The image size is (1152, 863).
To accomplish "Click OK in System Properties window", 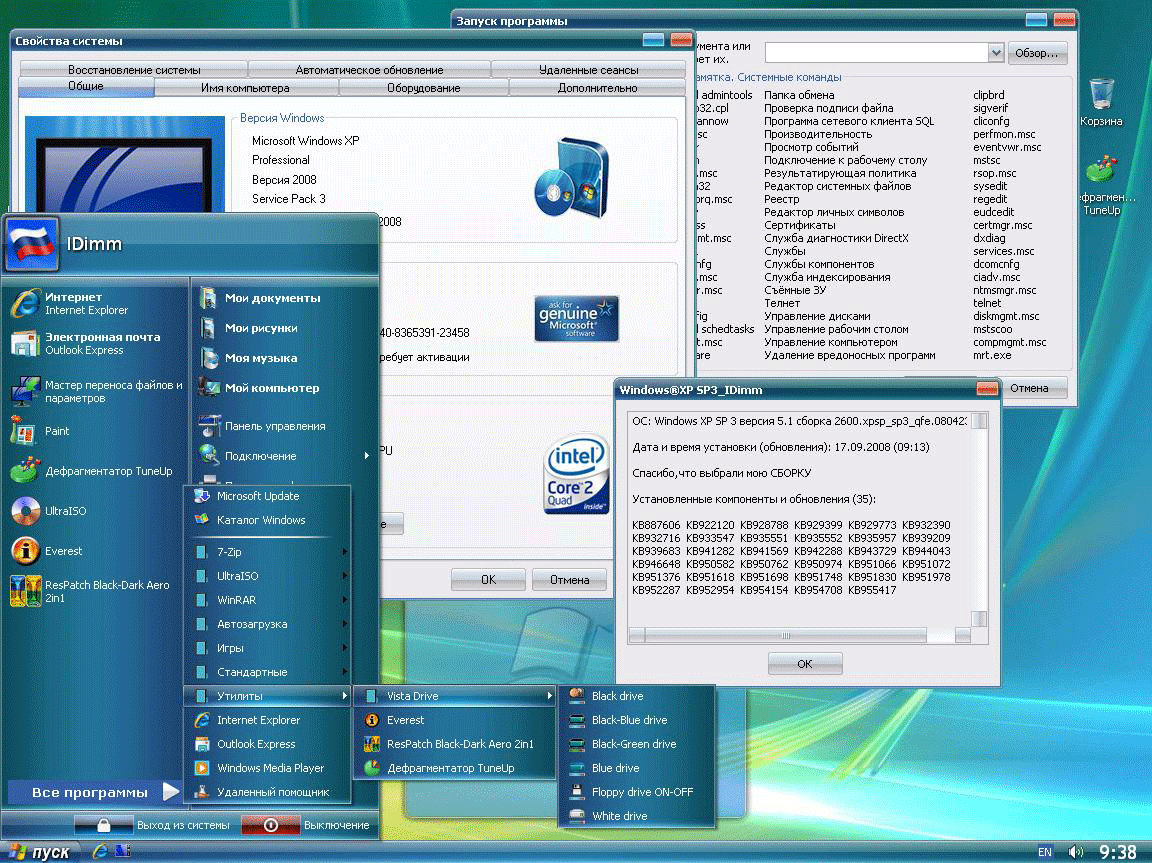I will (489, 579).
